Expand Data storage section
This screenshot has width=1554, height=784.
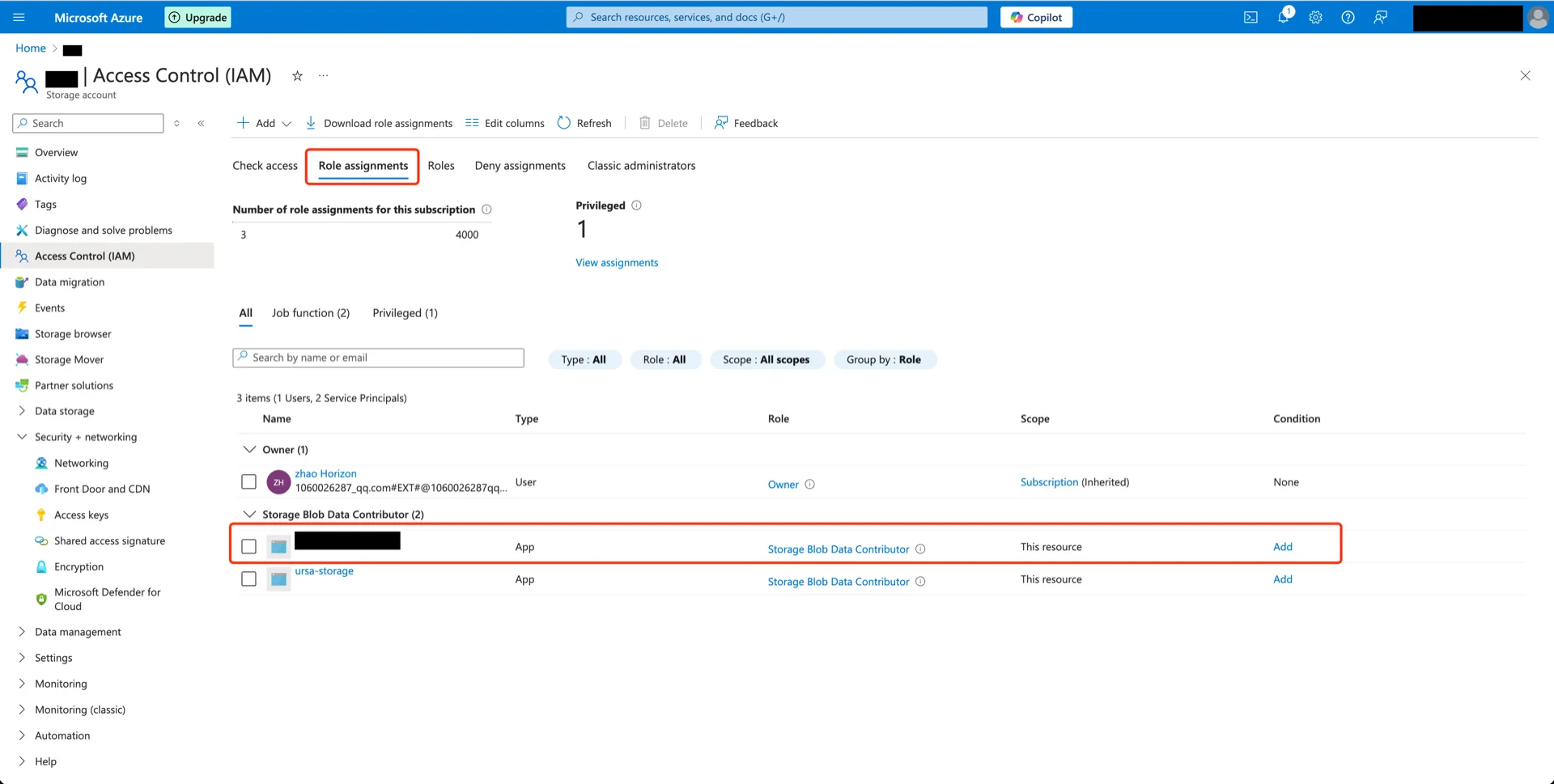click(x=22, y=411)
